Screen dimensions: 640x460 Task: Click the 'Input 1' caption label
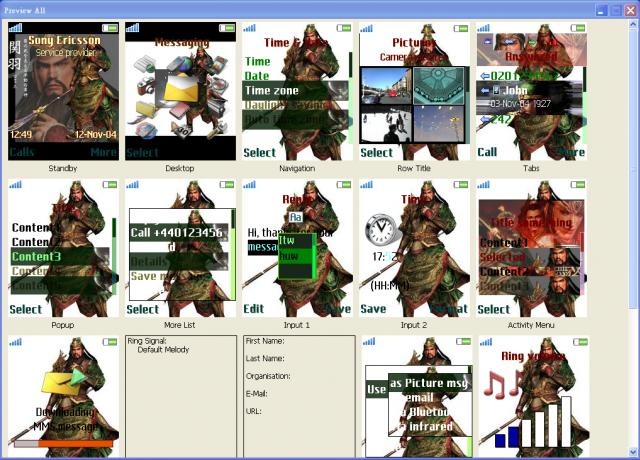[x=297, y=325]
